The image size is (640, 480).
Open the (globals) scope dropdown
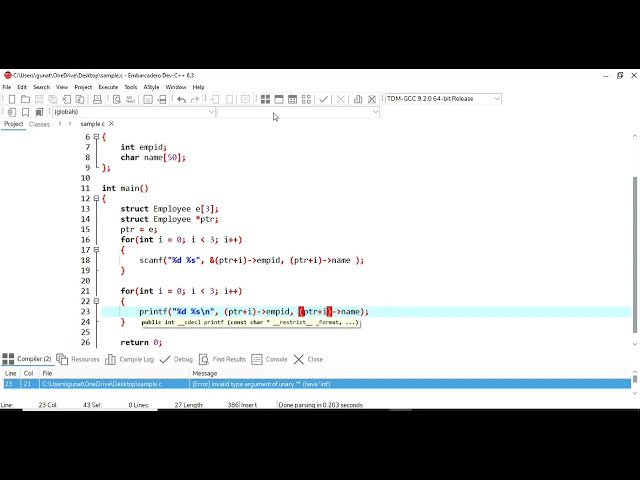pos(133,112)
